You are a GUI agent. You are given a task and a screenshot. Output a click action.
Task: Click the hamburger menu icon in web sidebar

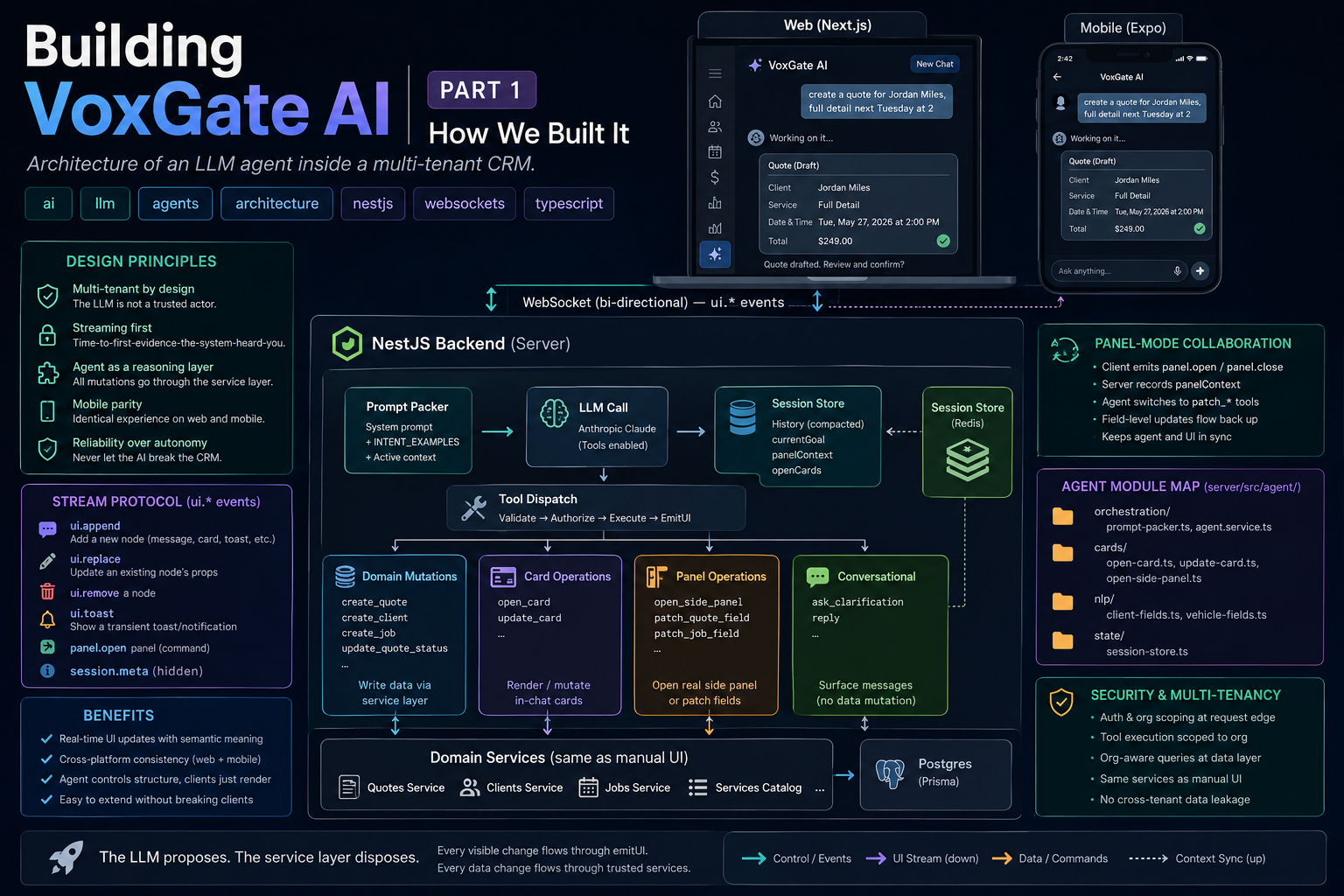[x=715, y=73]
